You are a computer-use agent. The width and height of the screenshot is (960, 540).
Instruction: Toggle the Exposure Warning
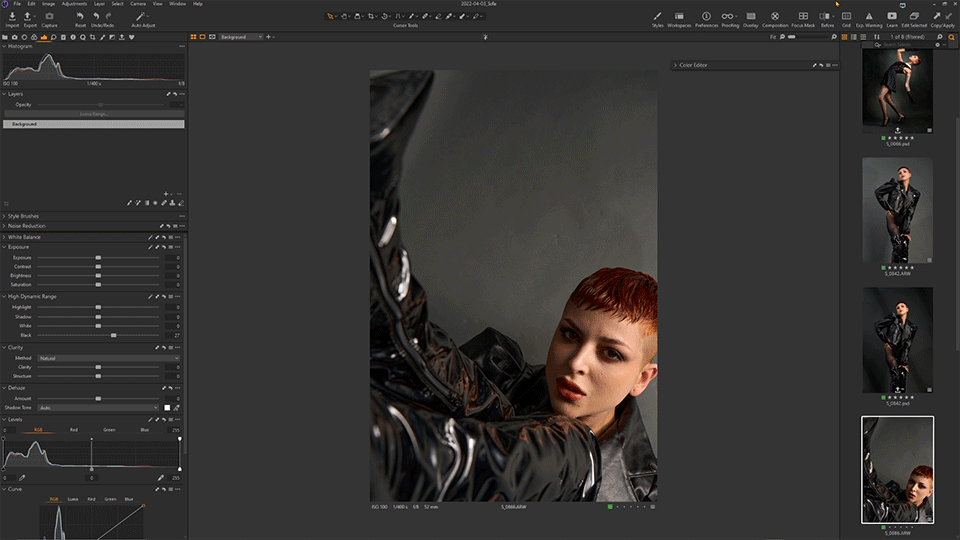click(869, 16)
